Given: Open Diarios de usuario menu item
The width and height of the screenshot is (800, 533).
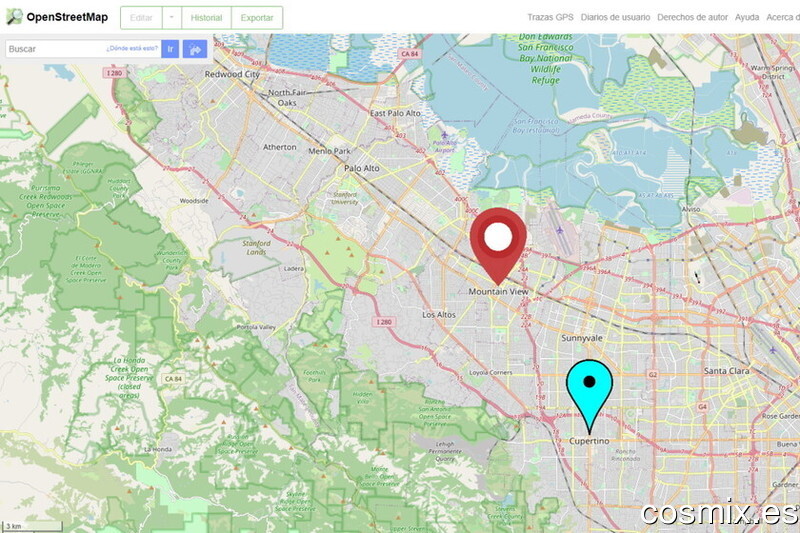Looking at the screenshot, I should tap(615, 17).
